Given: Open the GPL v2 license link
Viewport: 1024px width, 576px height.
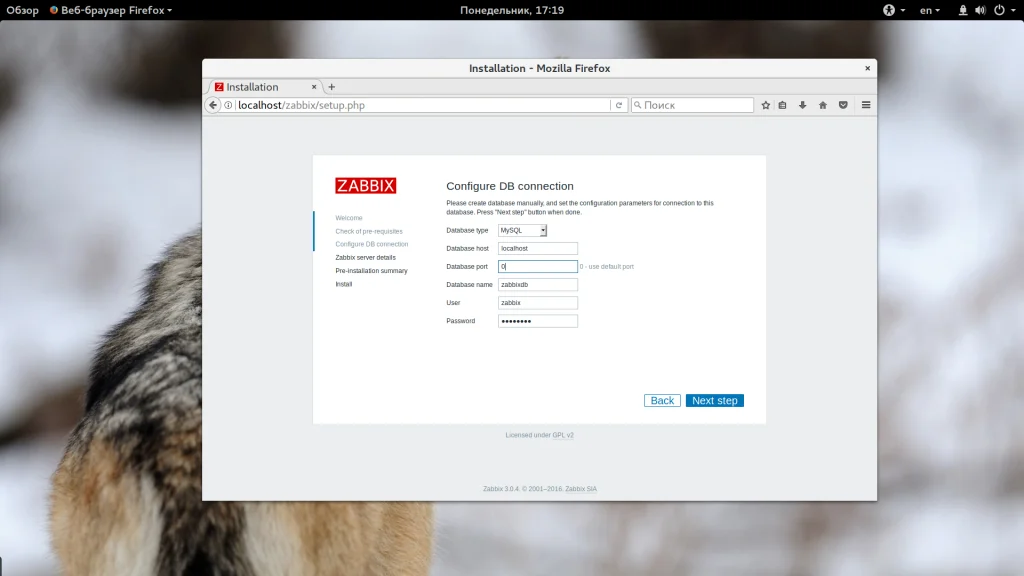Looking at the screenshot, I should [563, 435].
